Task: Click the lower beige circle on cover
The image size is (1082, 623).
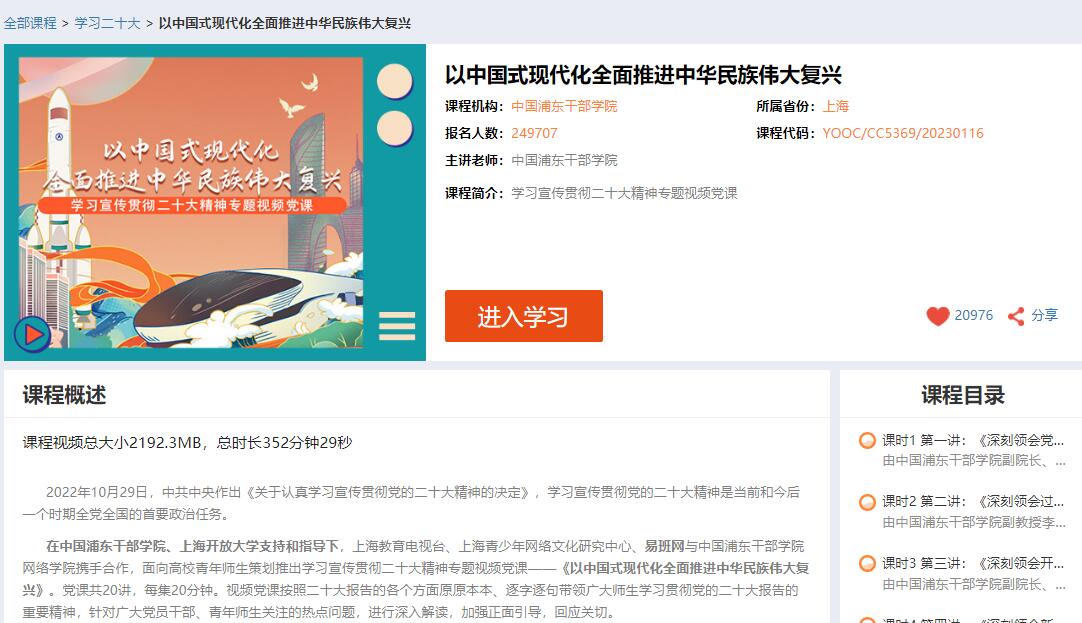Action: point(395,128)
